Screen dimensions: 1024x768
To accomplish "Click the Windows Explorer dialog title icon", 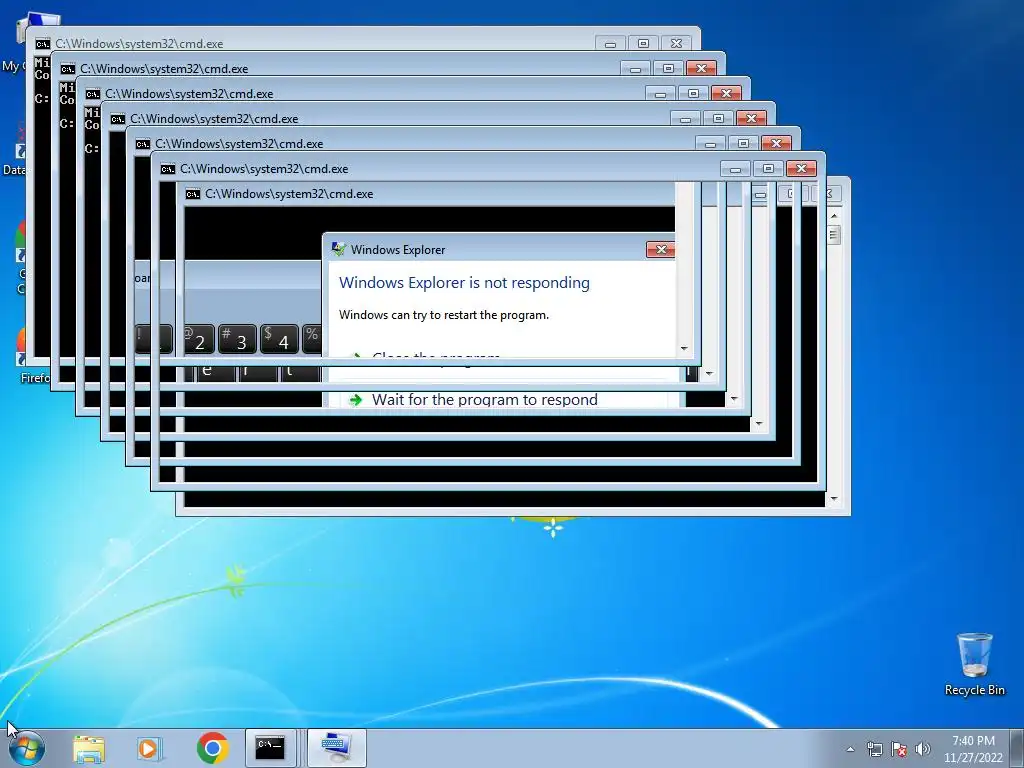I will (338, 249).
